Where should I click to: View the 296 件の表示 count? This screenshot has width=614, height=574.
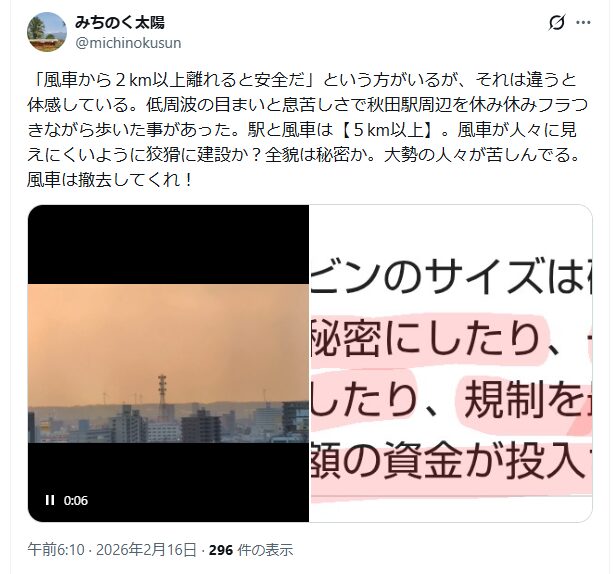251,550
